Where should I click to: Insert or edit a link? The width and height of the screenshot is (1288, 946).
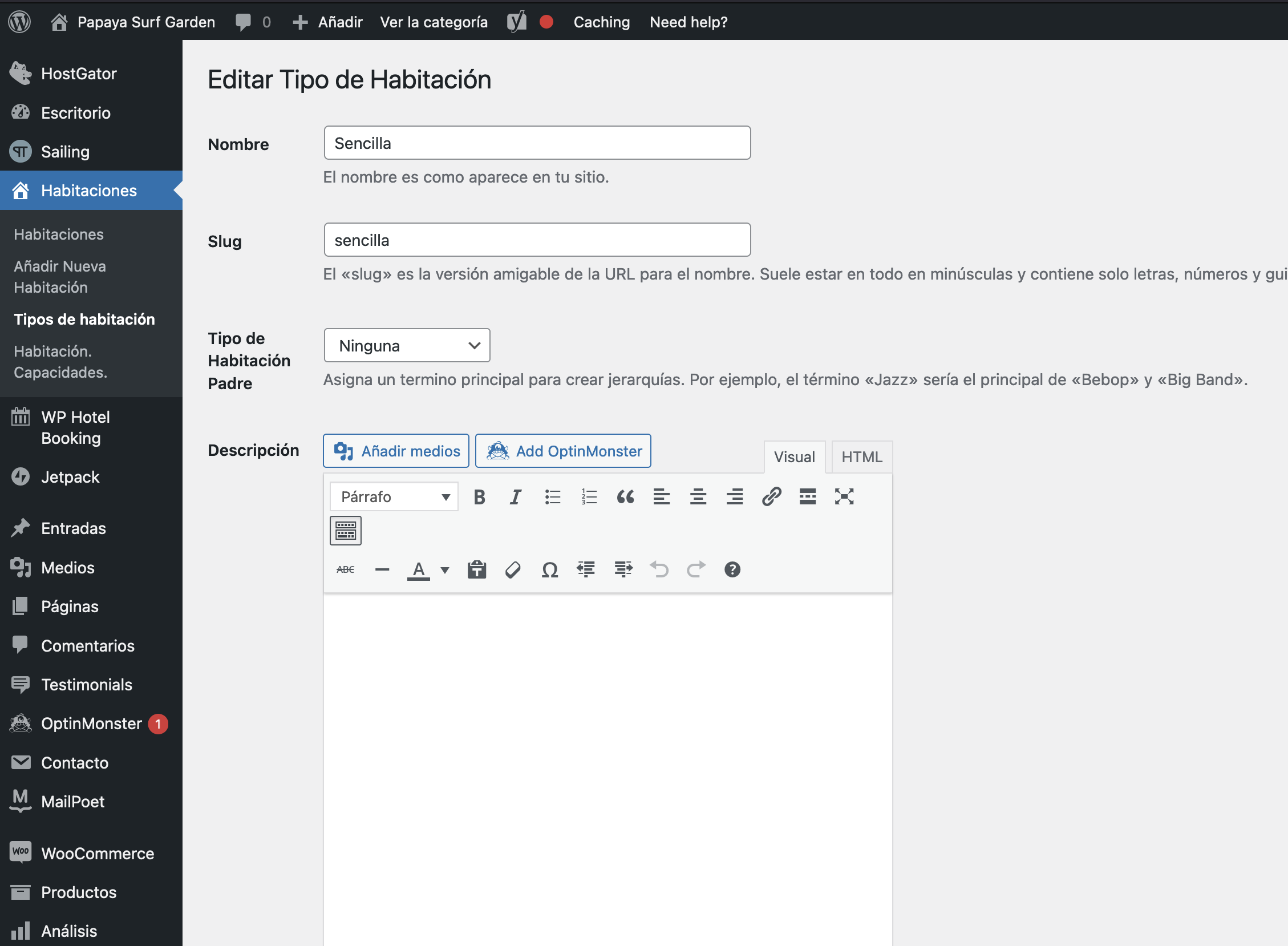771,497
